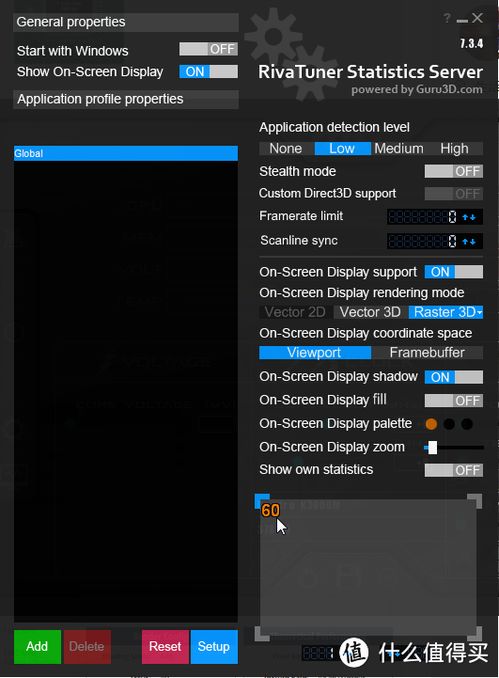
Task: Click the bottom-left OSD position corner marker
Action: [262, 633]
